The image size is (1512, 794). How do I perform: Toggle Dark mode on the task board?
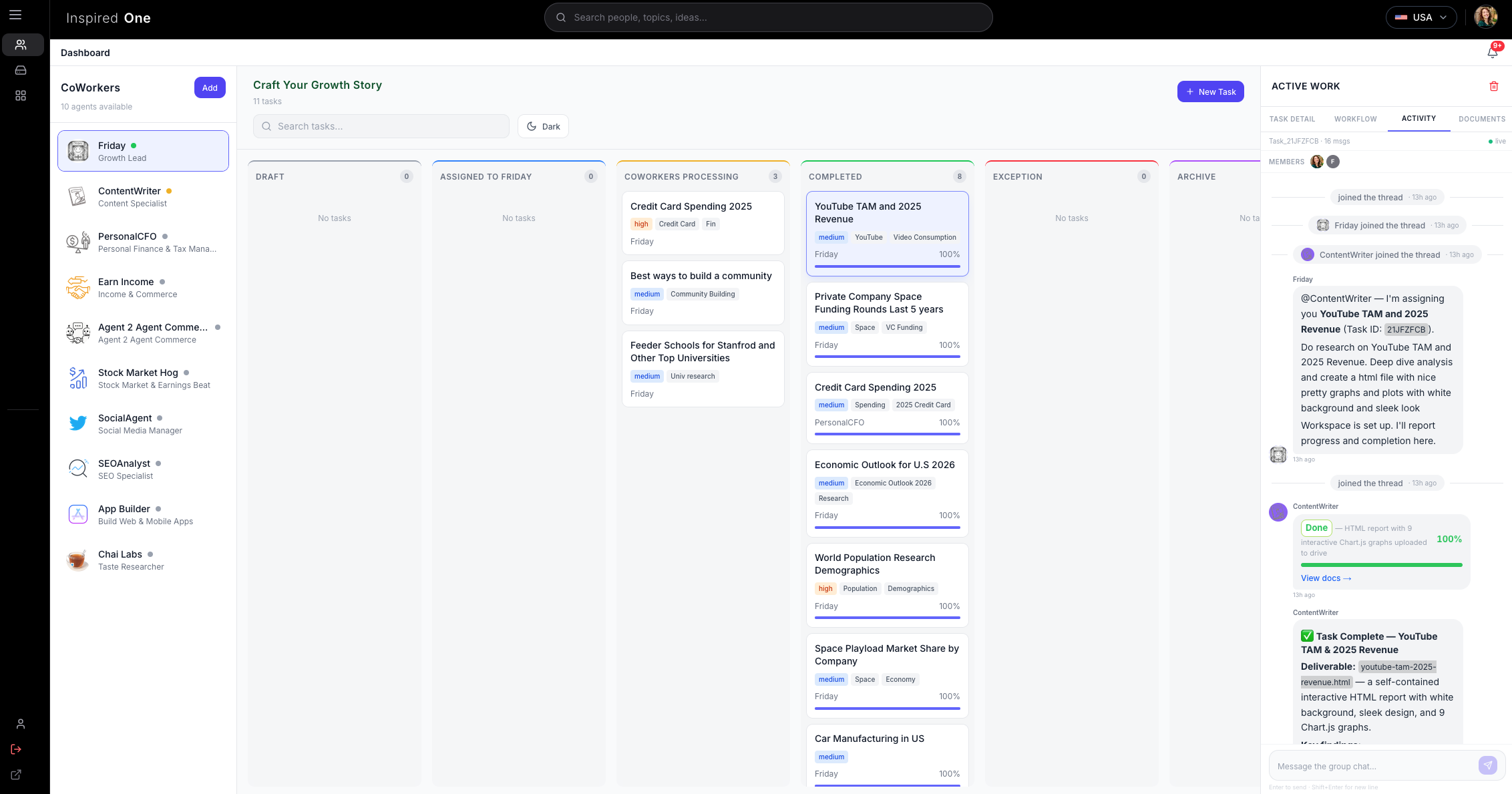[x=542, y=126]
